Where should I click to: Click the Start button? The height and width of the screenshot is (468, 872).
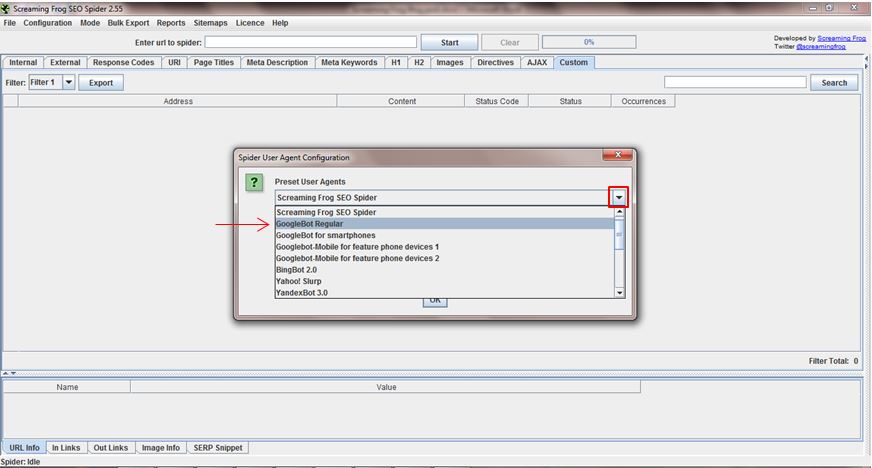pos(449,42)
